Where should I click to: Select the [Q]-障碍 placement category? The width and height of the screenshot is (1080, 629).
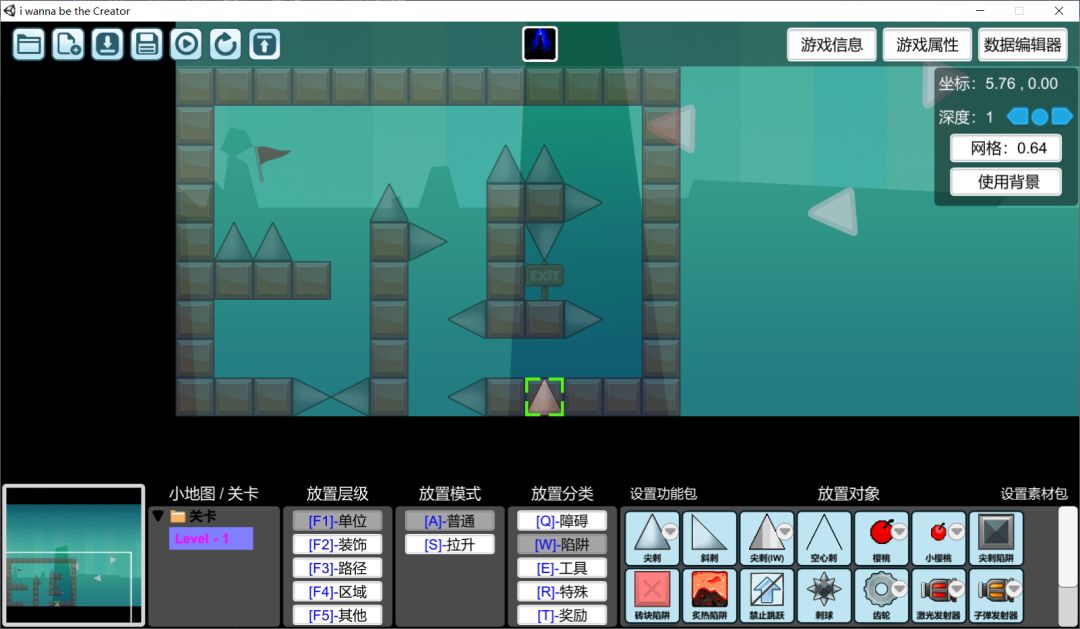pos(561,521)
